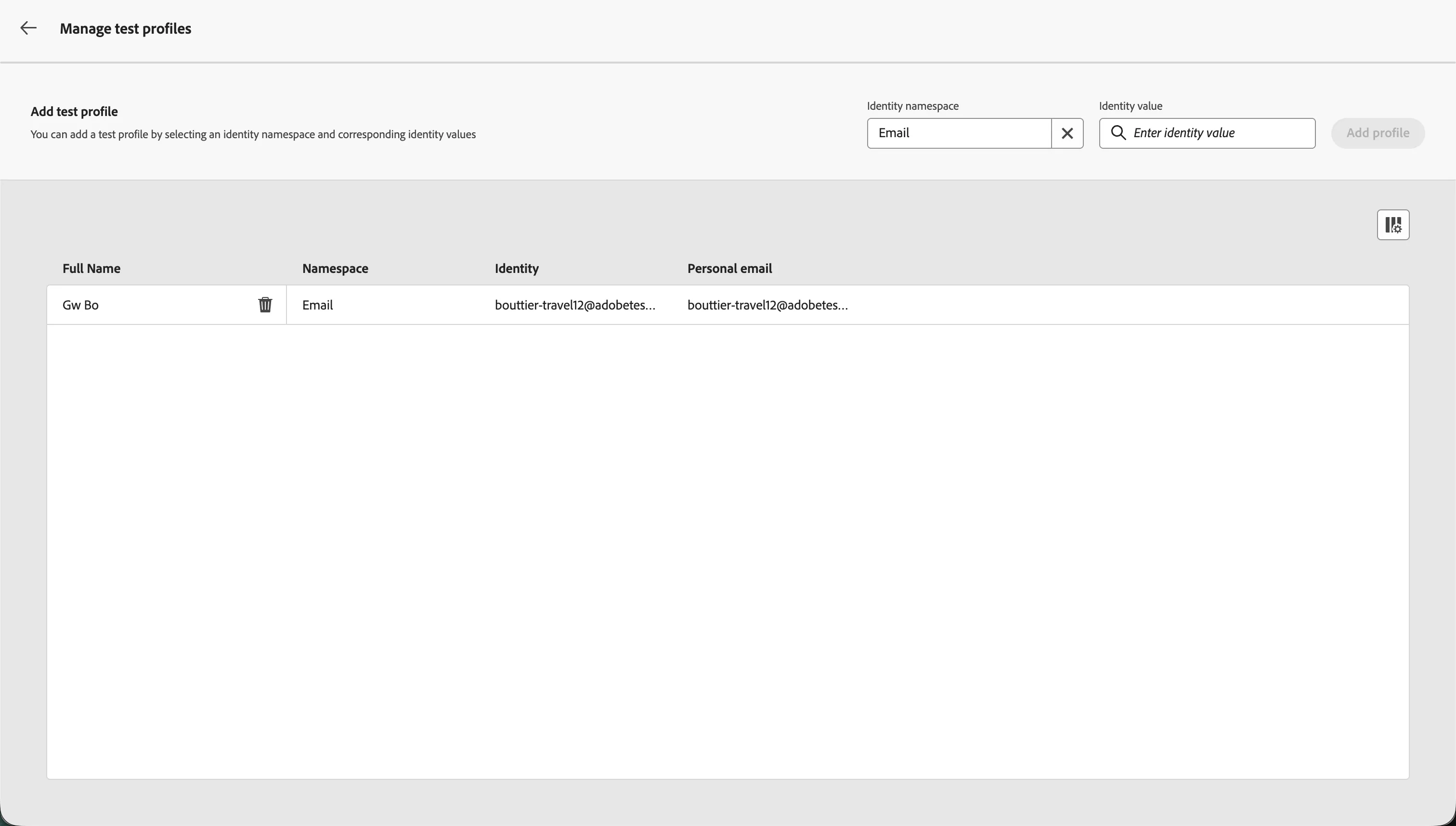
Task: Click the Email namespace cell in Gw Bo row
Action: pos(317,305)
